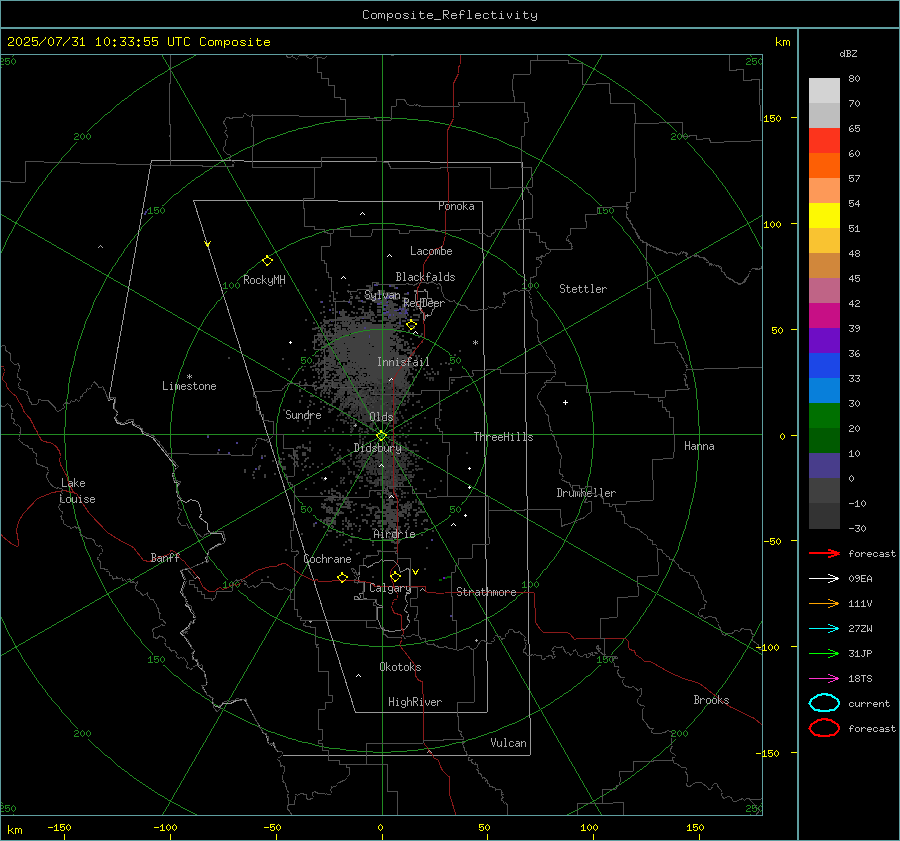
Task: Click the Limestone label
Action: point(189,386)
